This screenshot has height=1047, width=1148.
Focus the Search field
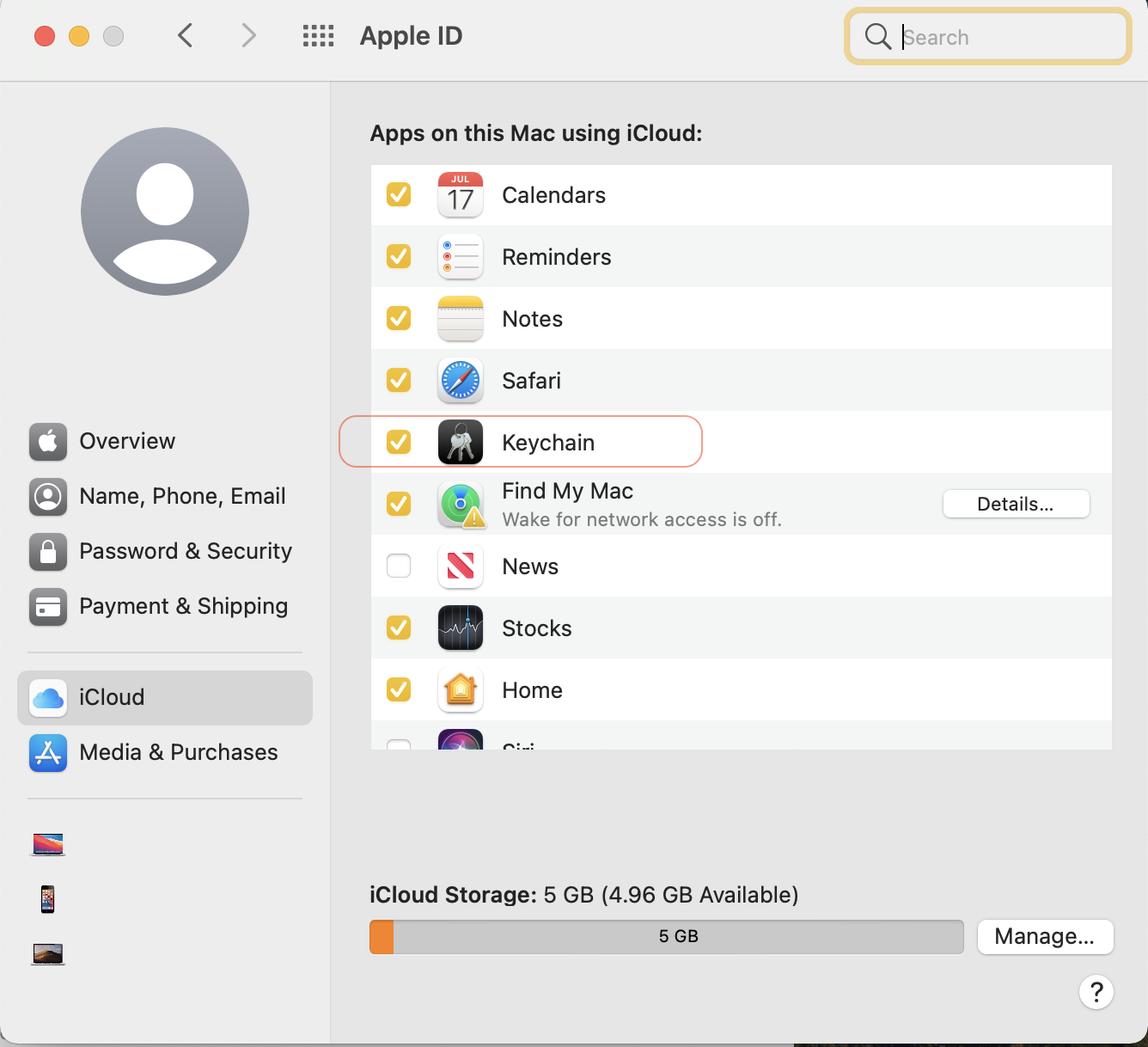coord(988,37)
